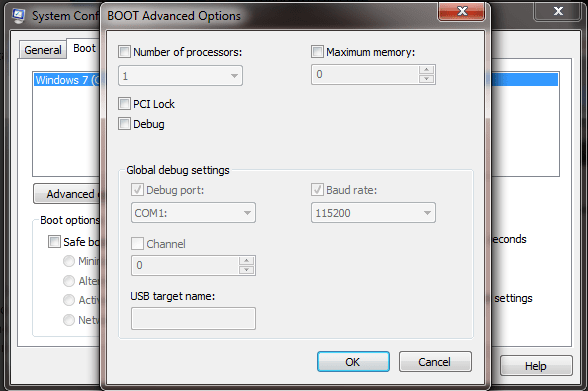Screen dimensions: 588x391
Task: Click the Cancel button
Action: pyautogui.click(x=435, y=362)
